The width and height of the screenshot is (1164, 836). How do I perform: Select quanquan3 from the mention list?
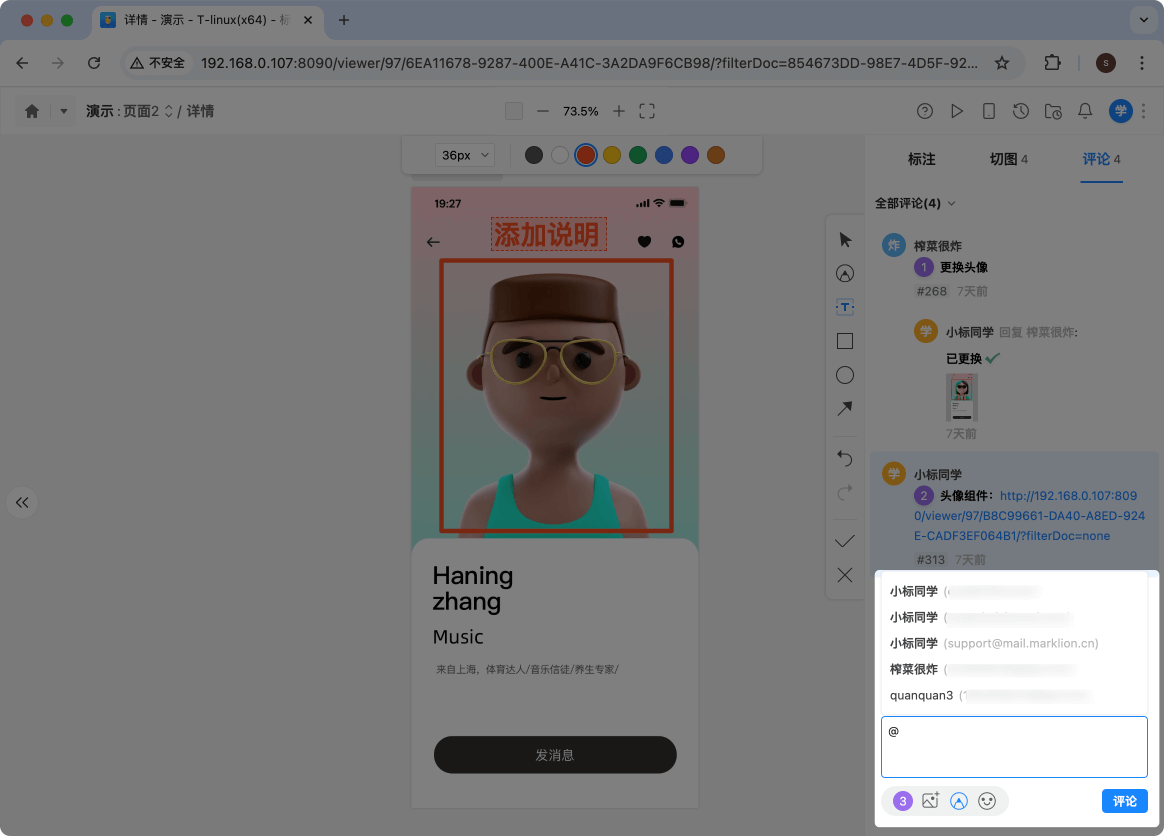pos(920,695)
